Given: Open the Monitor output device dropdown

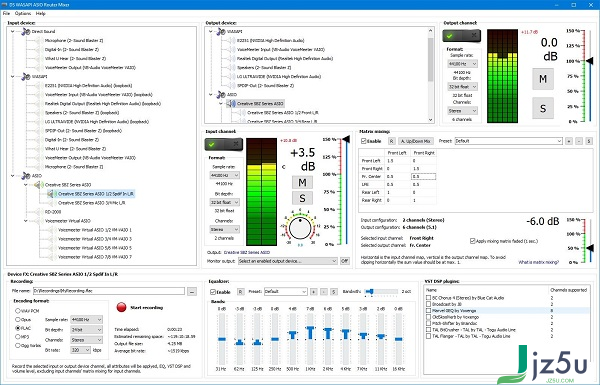Looking at the screenshot, I should tap(287, 261).
